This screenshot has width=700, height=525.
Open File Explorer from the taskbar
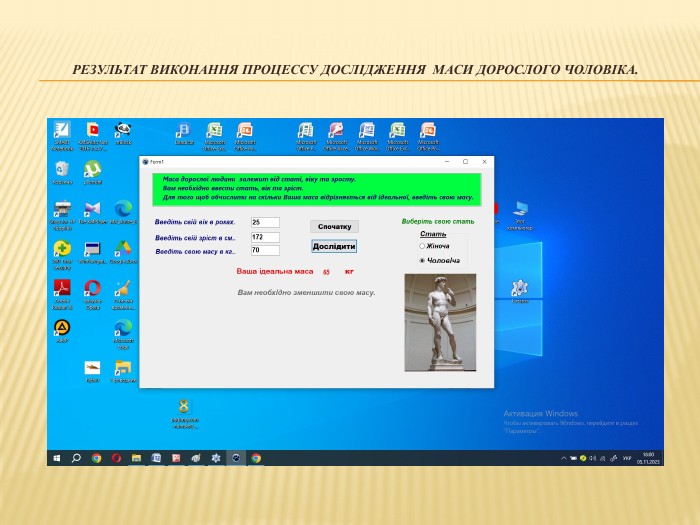[136, 458]
